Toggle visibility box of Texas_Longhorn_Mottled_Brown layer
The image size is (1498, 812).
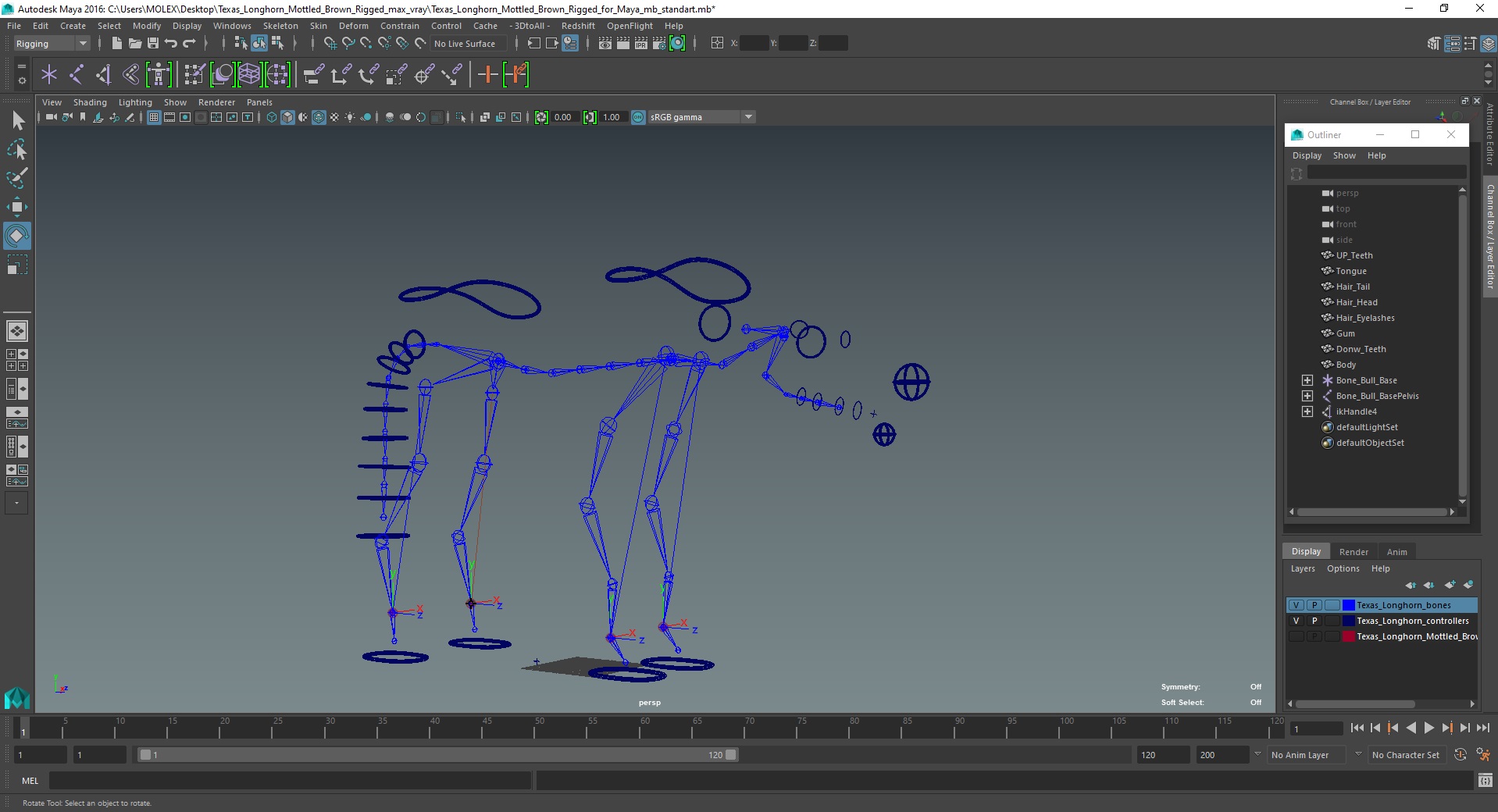(x=1296, y=636)
